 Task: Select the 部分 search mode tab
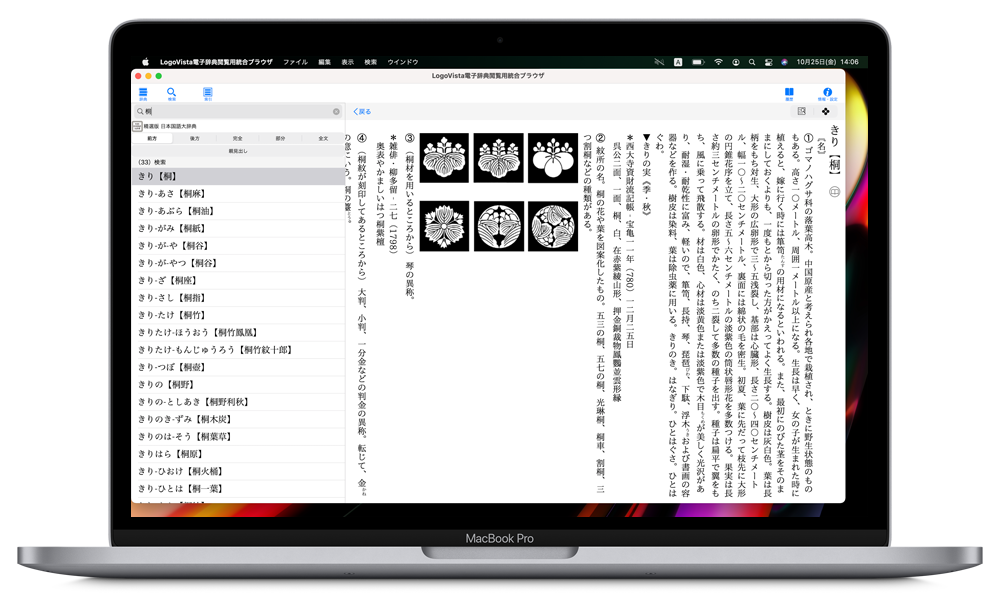280,138
